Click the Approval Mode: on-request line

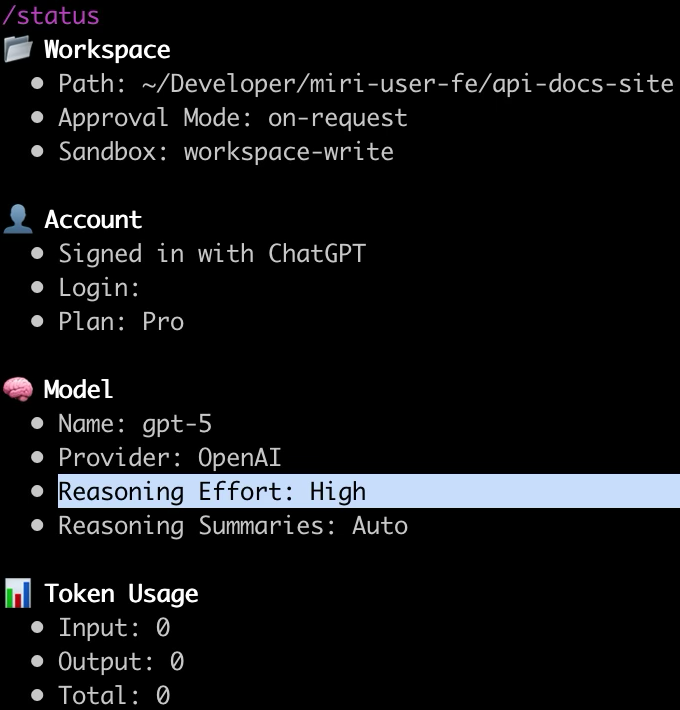(233, 118)
